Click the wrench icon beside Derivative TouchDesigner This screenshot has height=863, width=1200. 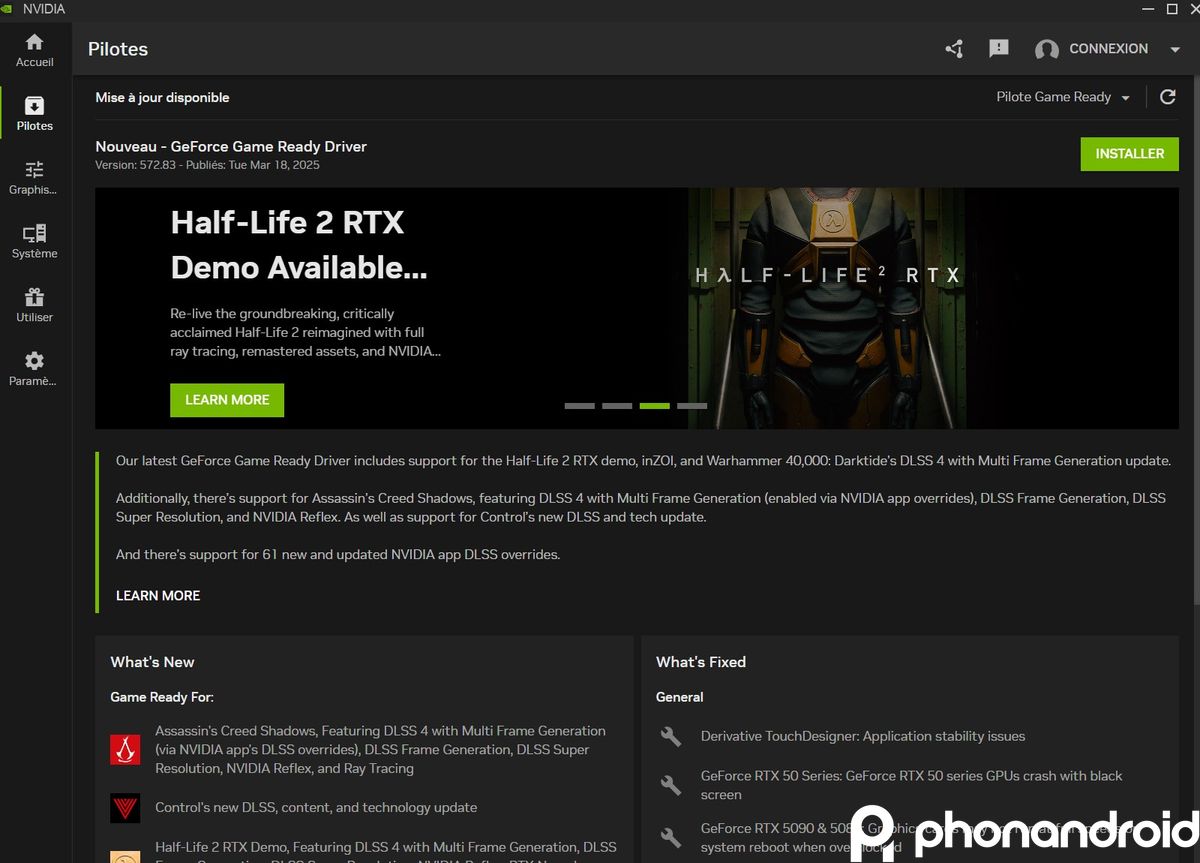(671, 737)
